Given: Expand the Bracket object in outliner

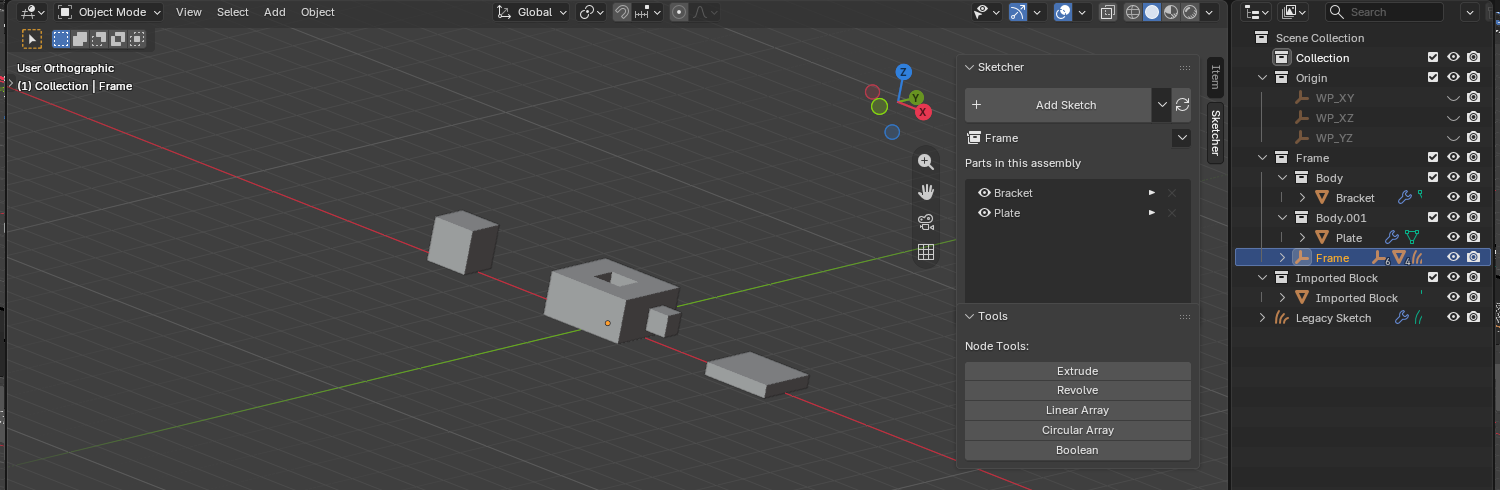Looking at the screenshot, I should (x=1302, y=198).
